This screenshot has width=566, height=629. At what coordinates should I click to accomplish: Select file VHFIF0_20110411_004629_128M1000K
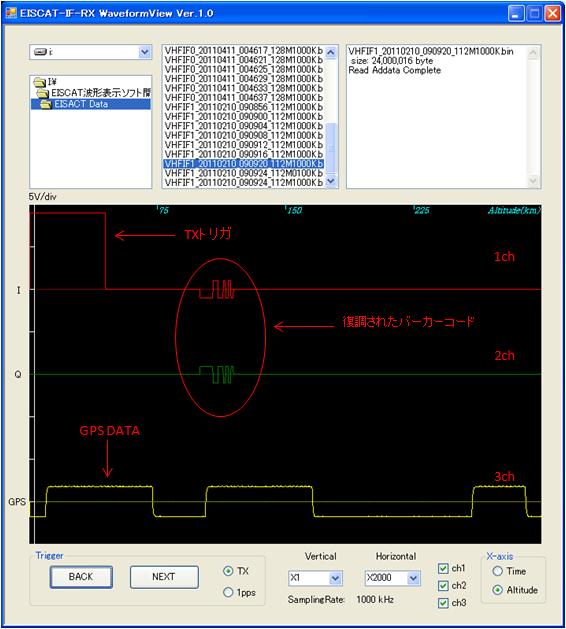click(x=243, y=79)
